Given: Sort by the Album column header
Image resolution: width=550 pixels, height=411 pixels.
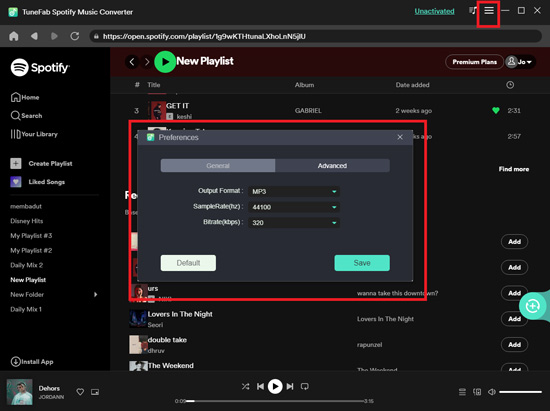Looking at the screenshot, I should (304, 85).
